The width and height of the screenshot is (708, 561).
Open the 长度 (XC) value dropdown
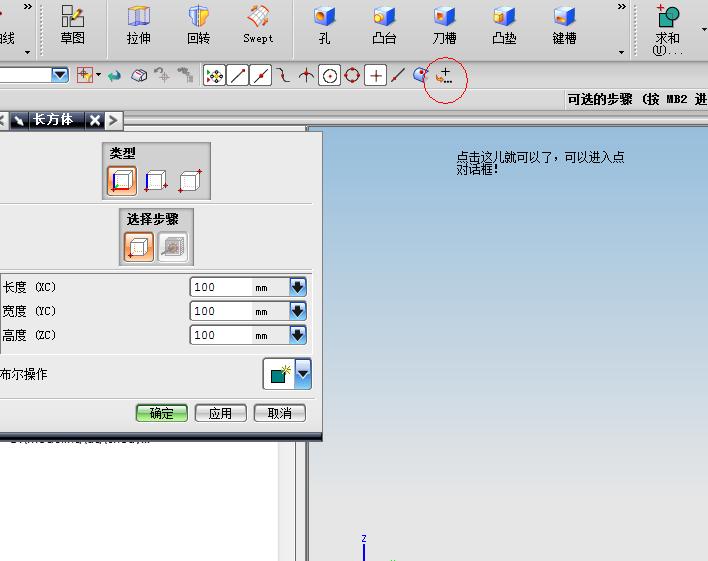(298, 287)
